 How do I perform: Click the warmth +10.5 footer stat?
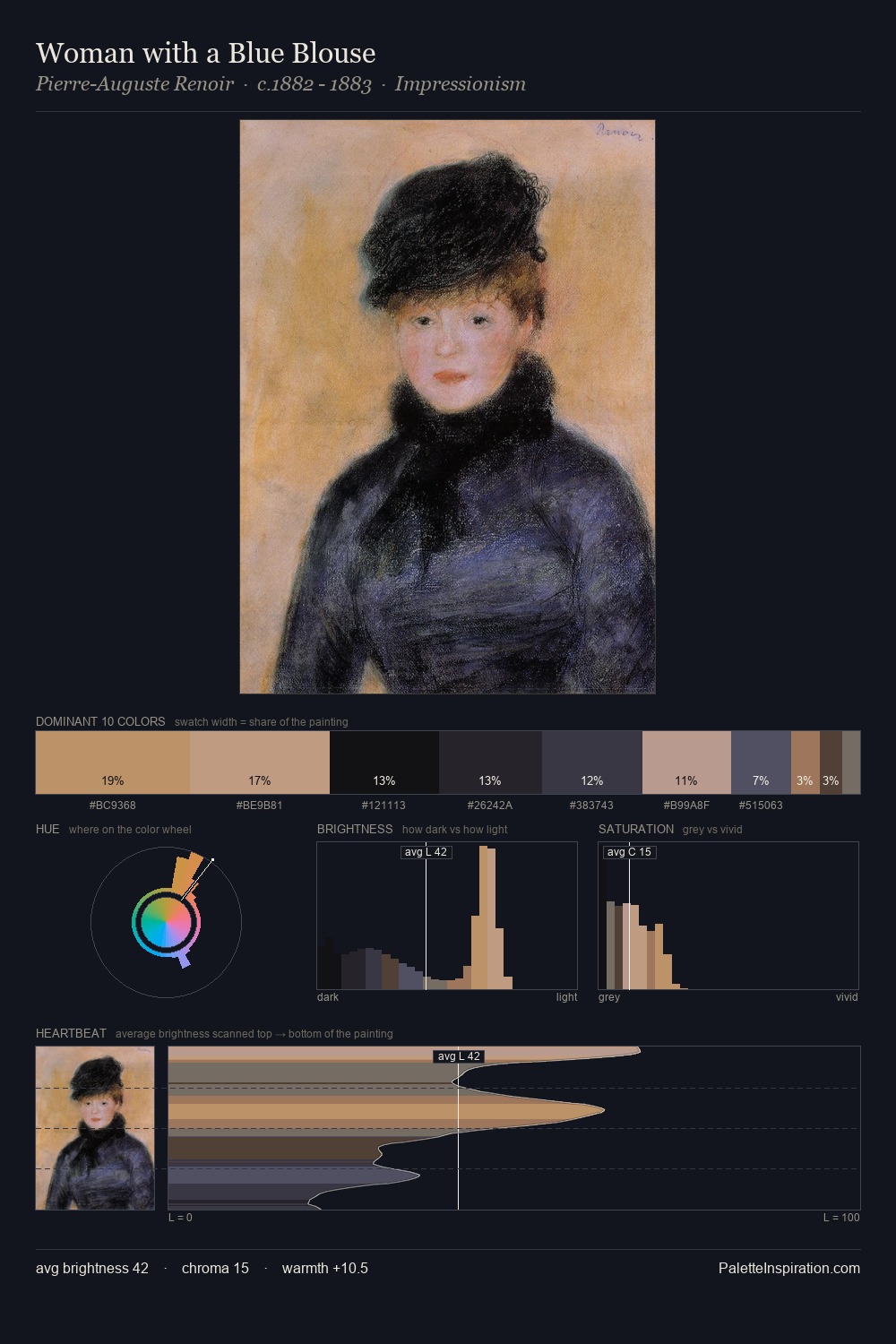coord(325,1268)
